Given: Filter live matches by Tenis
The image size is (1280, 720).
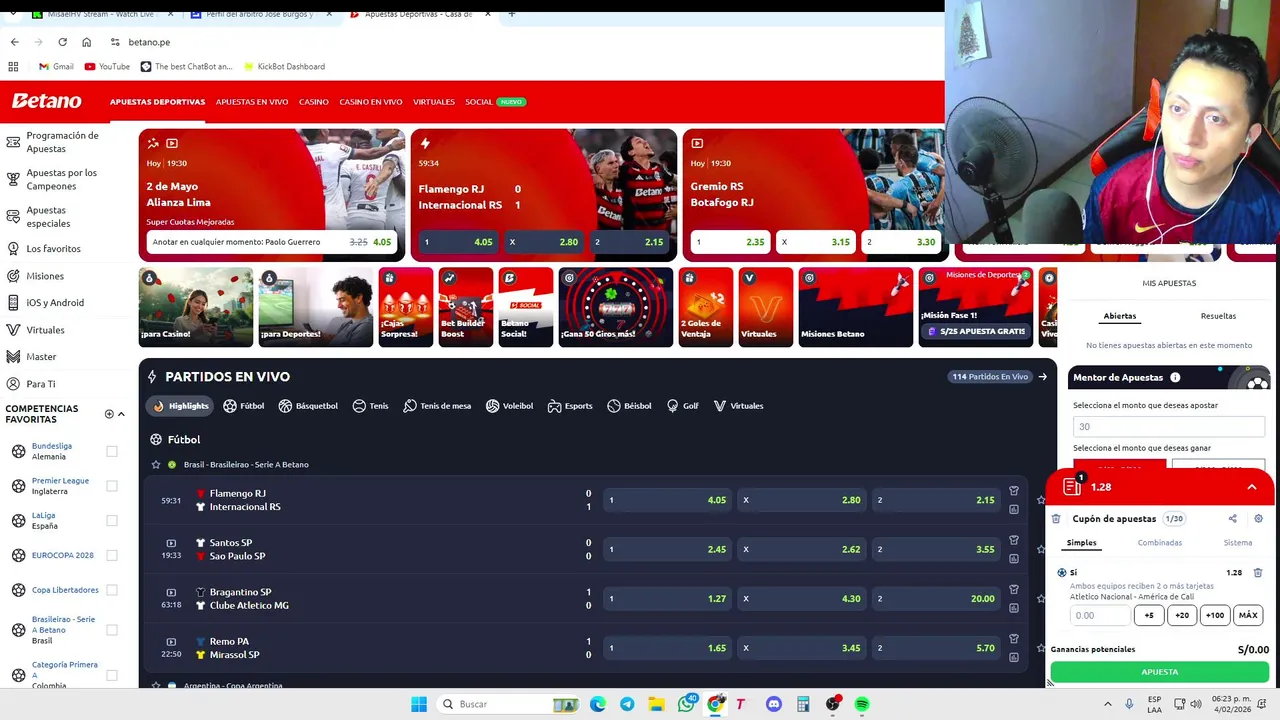Looking at the screenshot, I should (370, 406).
